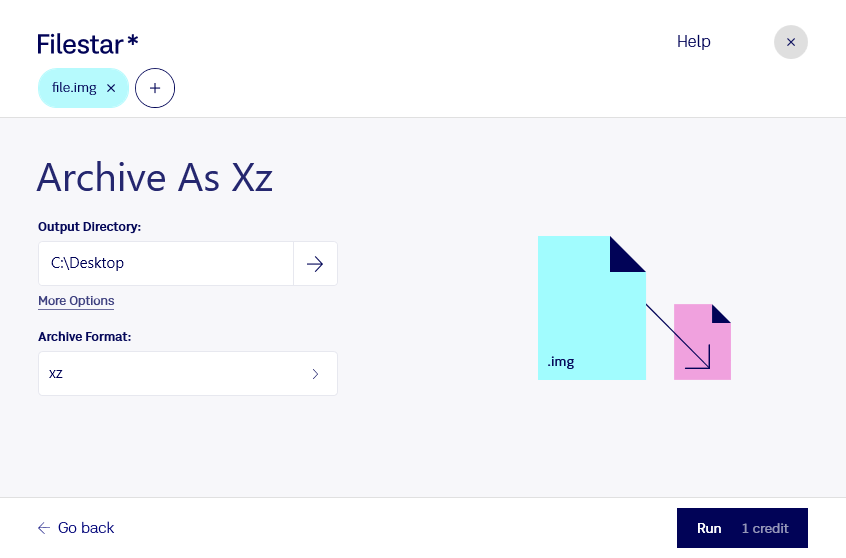Viewport: 846px width, 558px height.
Task: Click the 1 credit label
Action: tap(765, 528)
